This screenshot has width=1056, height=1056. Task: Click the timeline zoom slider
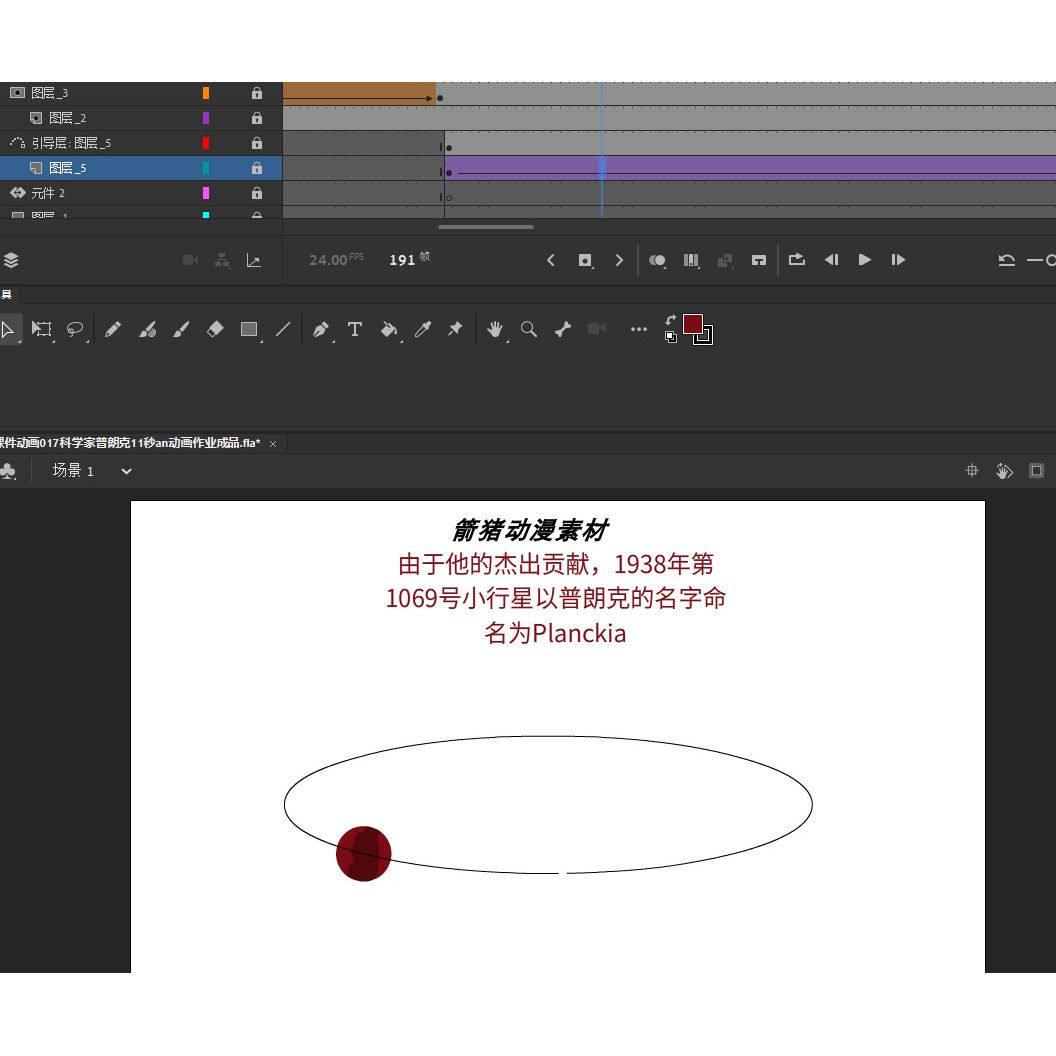point(1042,260)
